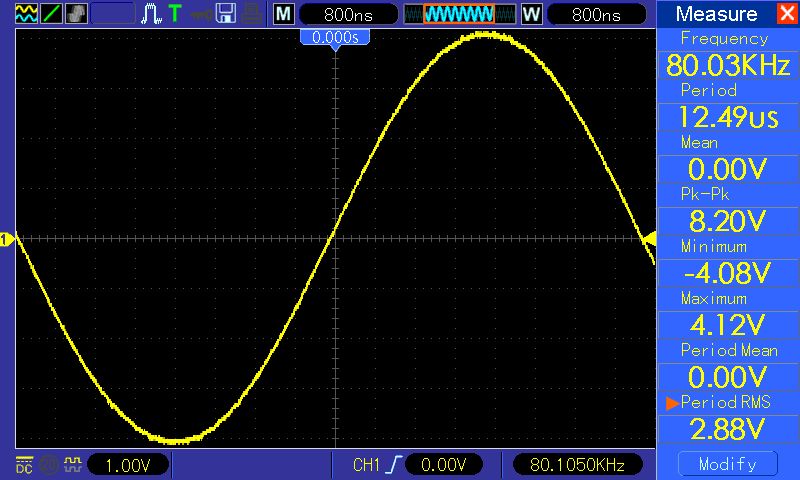Click the W window timebase icon
This screenshot has height=480, width=800.
[531, 14]
